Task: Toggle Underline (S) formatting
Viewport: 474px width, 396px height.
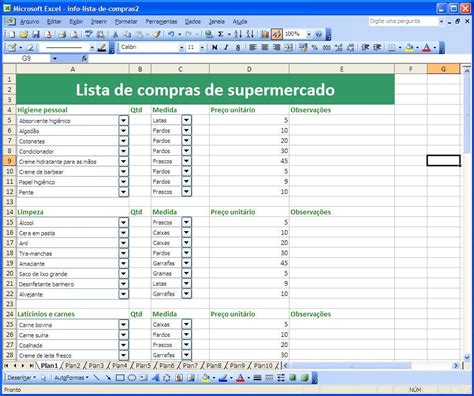Action: [x=238, y=48]
